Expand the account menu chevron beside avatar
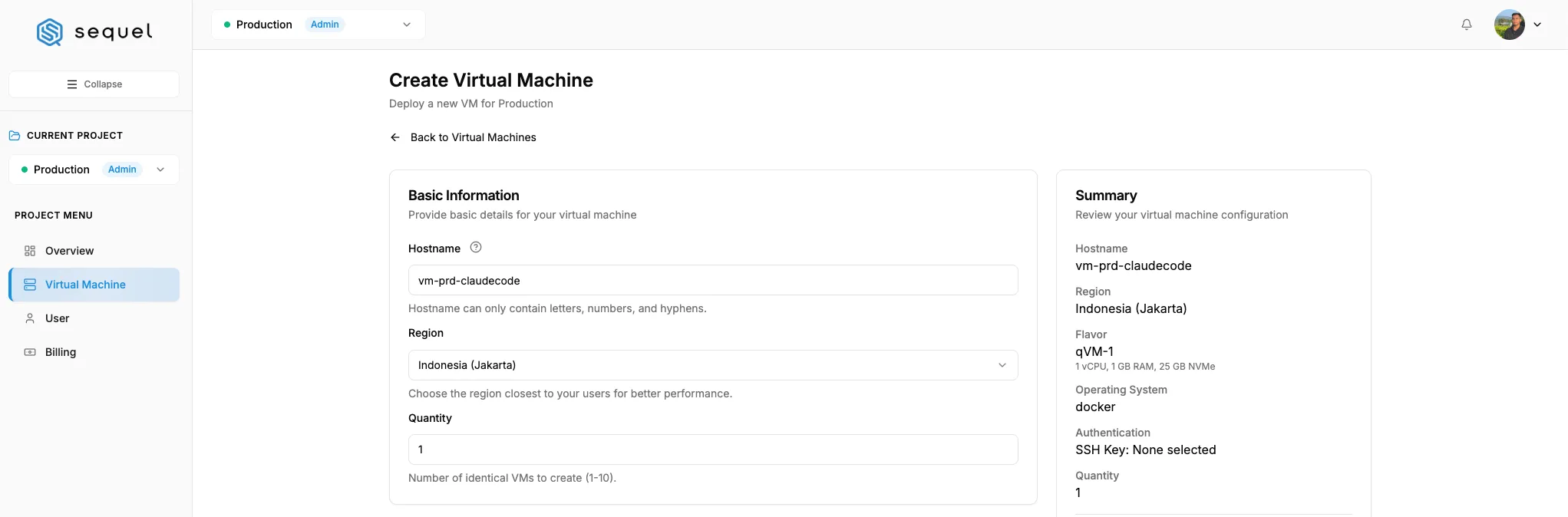 pos(1537,25)
